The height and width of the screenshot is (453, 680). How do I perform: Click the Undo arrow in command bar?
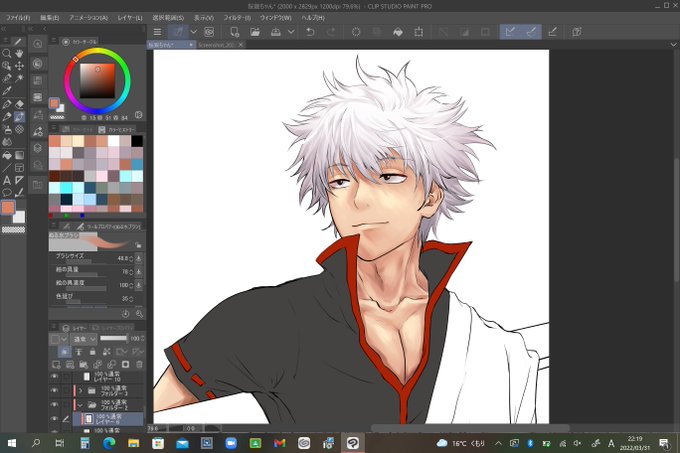pos(310,32)
